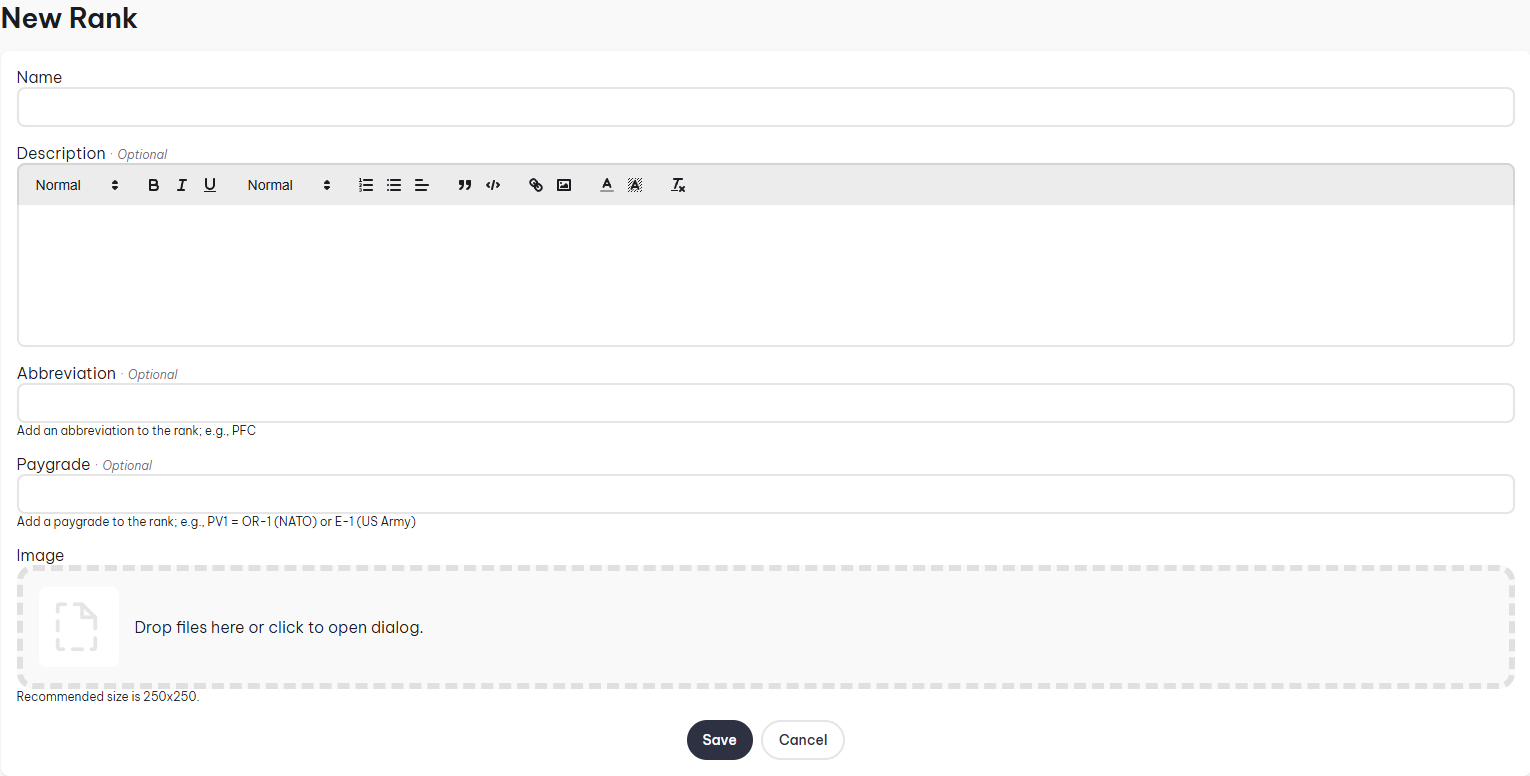
Task: Click into the Abbreviation text field
Action: point(765,403)
